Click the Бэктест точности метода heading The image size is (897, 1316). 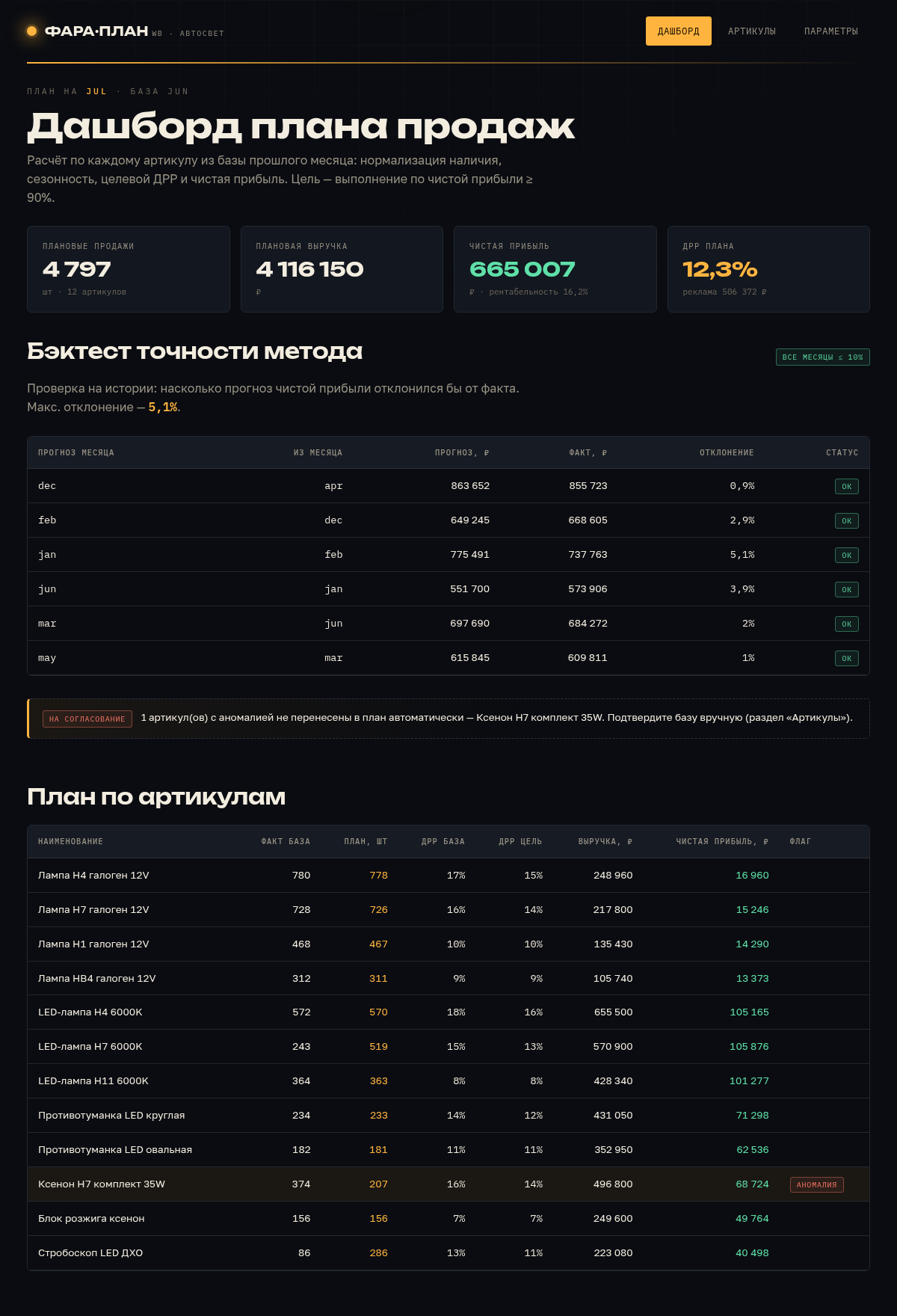click(194, 351)
